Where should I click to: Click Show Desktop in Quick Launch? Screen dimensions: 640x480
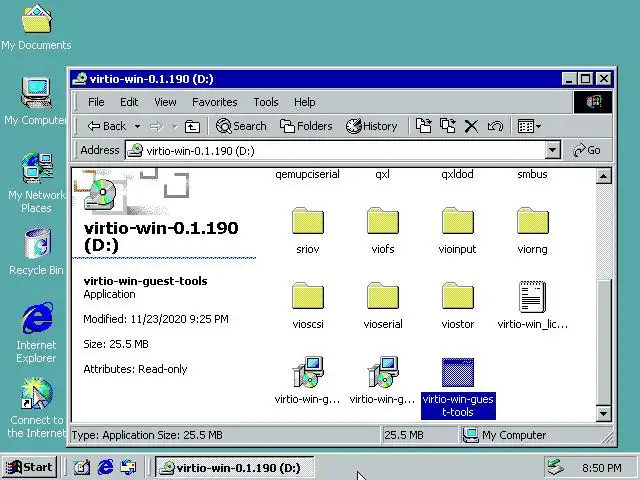tap(82, 467)
